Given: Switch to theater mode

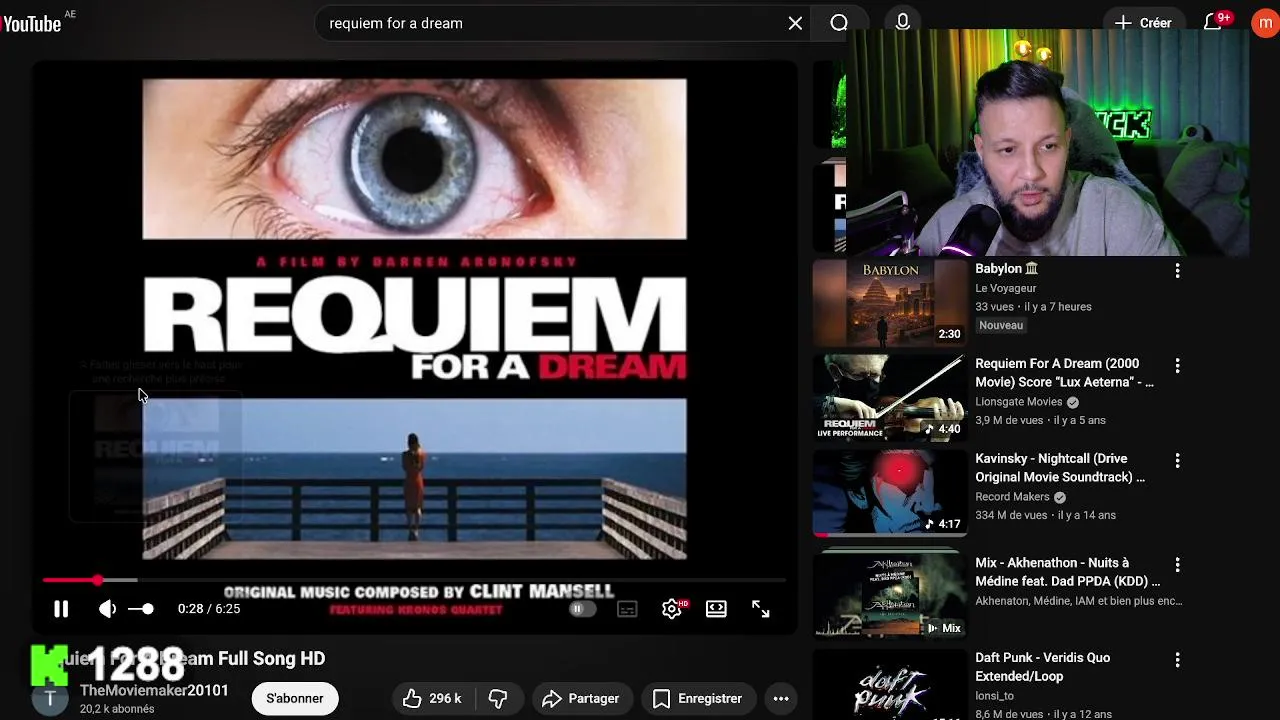Looking at the screenshot, I should click(x=716, y=609).
